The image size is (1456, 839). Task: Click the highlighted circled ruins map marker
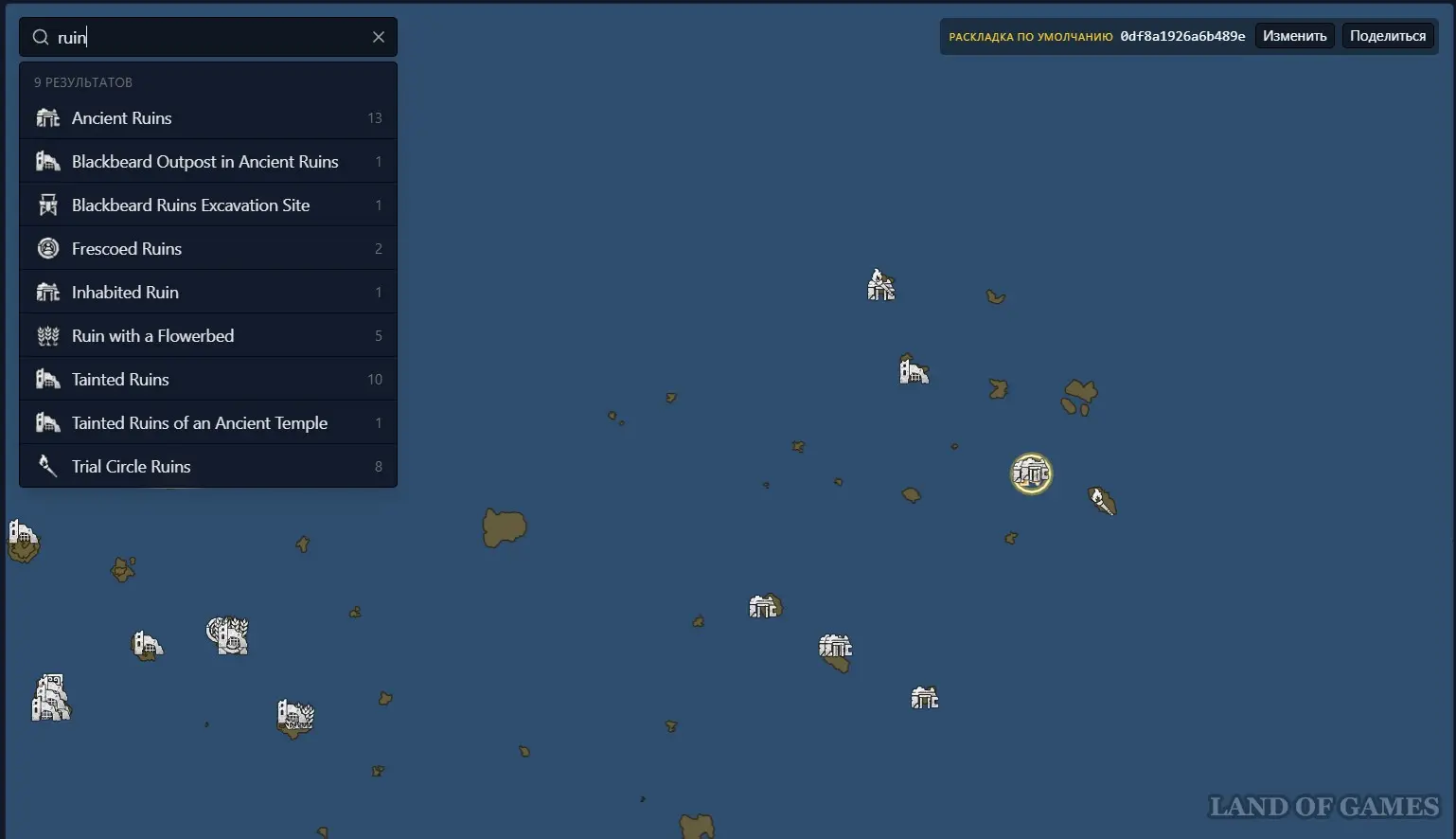point(1031,473)
